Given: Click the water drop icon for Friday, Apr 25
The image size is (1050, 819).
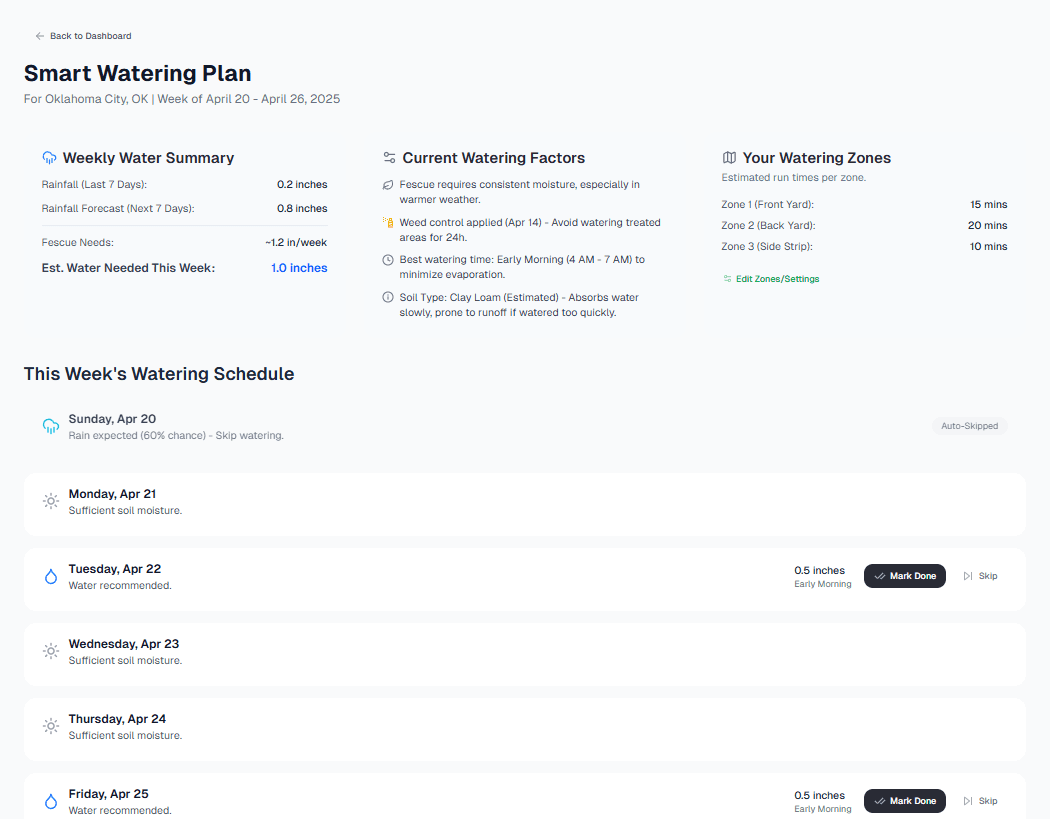Looking at the screenshot, I should point(51,802).
